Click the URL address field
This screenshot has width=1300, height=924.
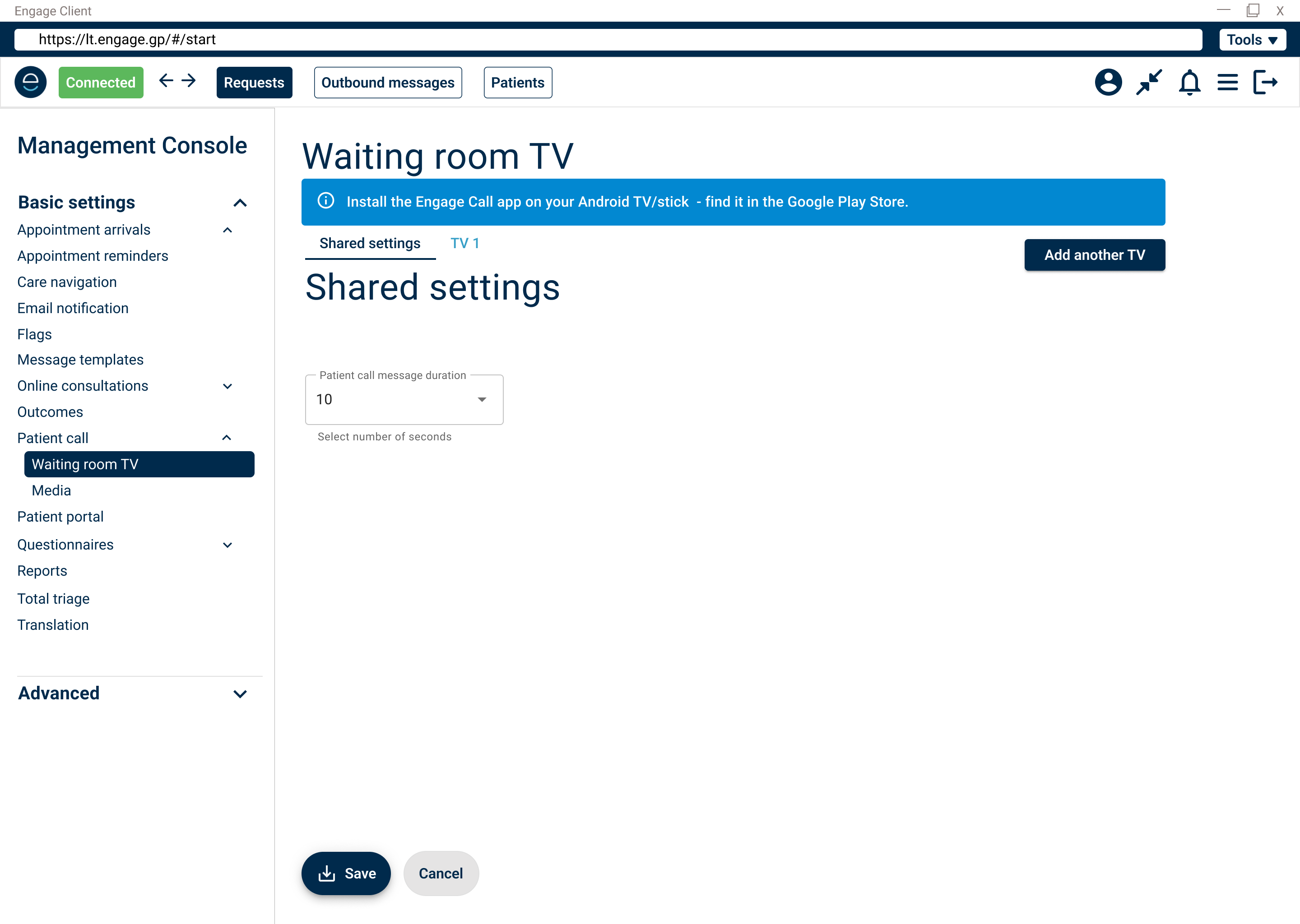point(607,40)
